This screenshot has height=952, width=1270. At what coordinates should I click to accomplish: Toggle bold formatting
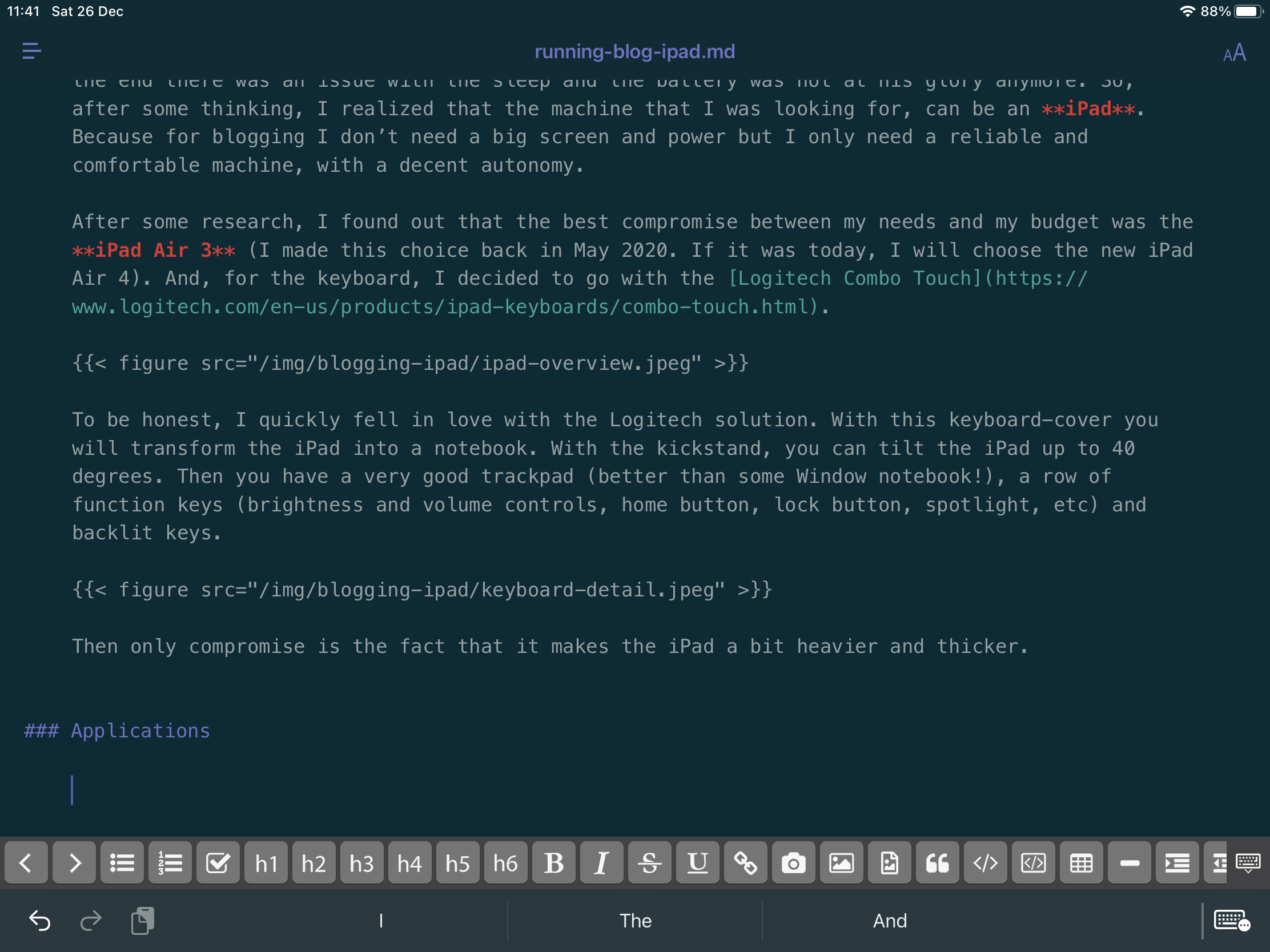coord(553,862)
